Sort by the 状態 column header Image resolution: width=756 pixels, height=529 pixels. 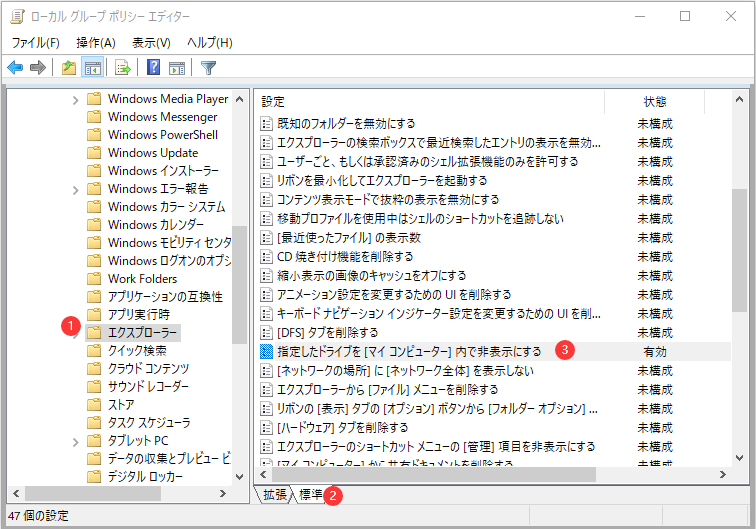point(655,102)
